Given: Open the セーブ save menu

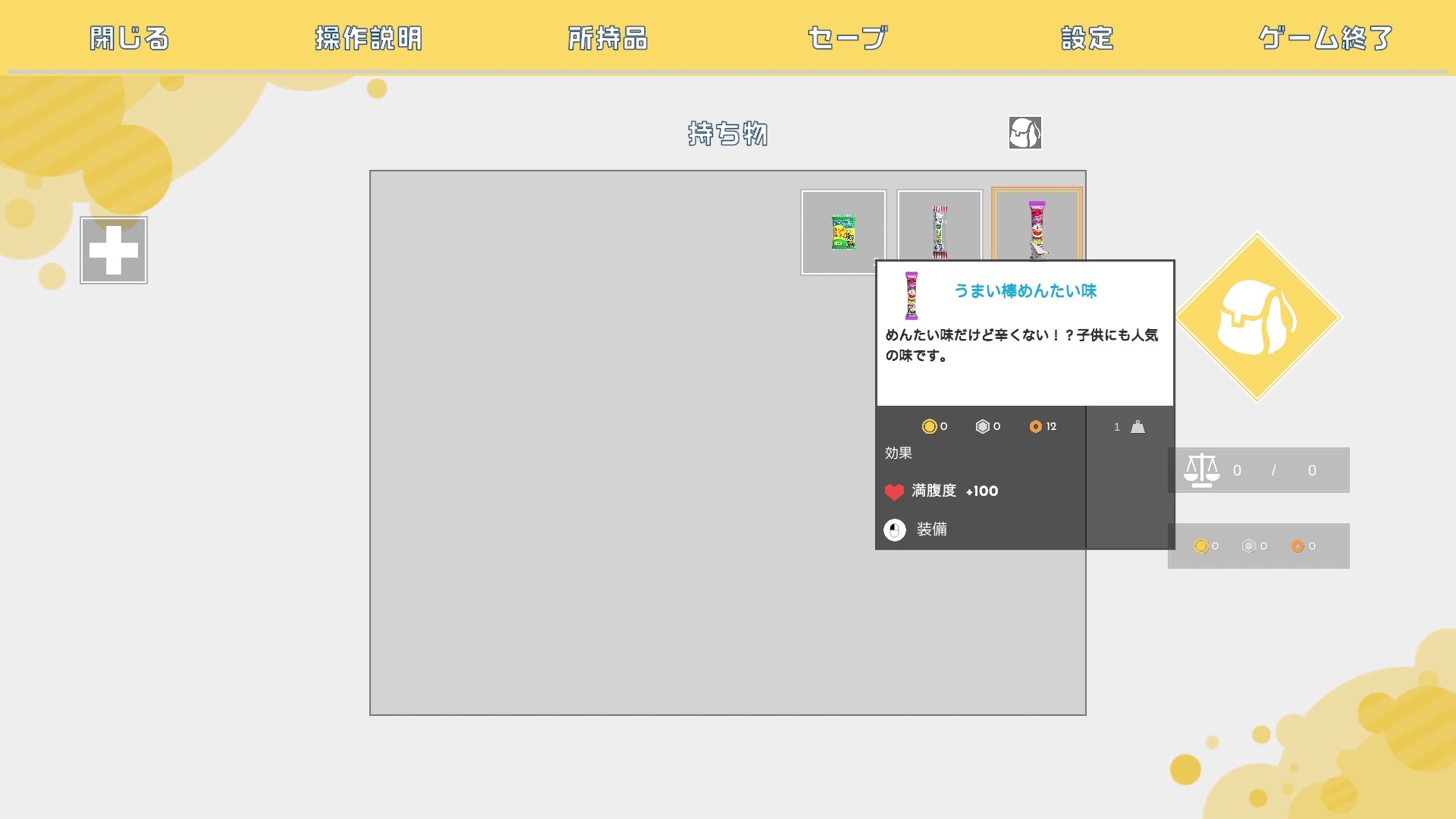Looking at the screenshot, I should pyautogui.click(x=847, y=38).
